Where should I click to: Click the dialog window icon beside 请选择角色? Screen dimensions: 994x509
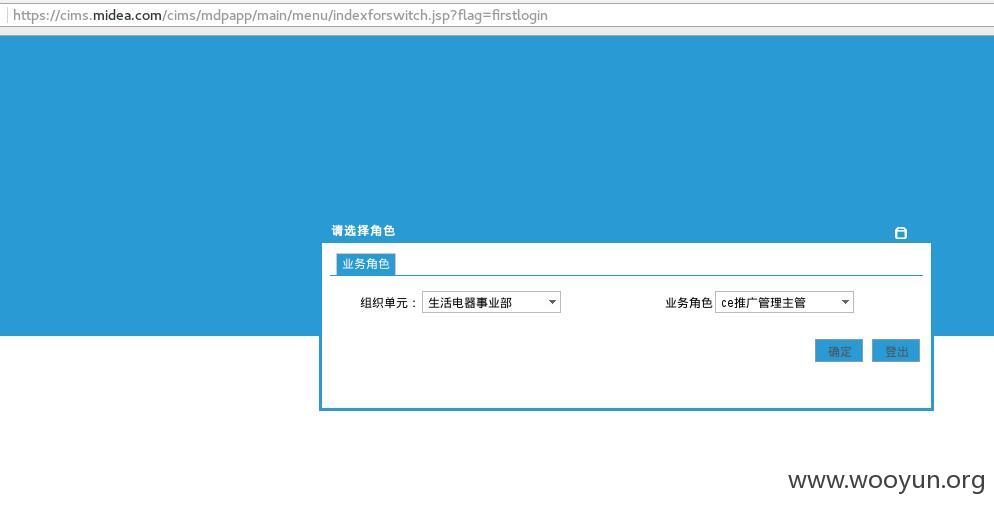click(x=900, y=233)
